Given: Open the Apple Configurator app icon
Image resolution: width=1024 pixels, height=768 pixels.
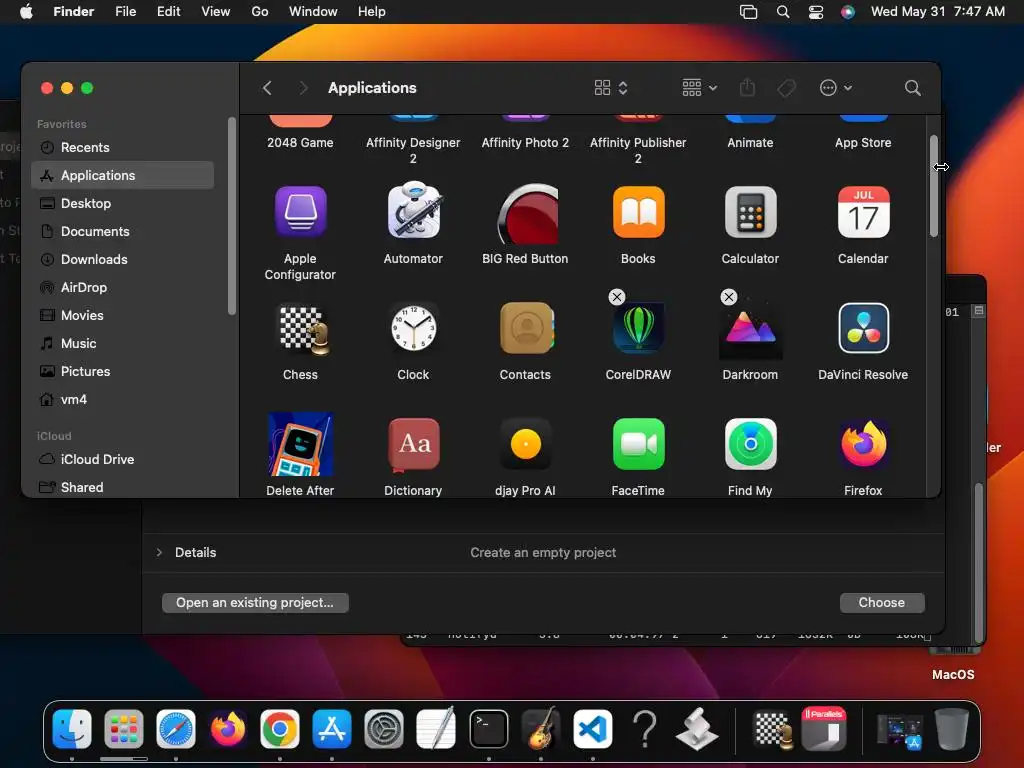Looking at the screenshot, I should click(x=300, y=212).
